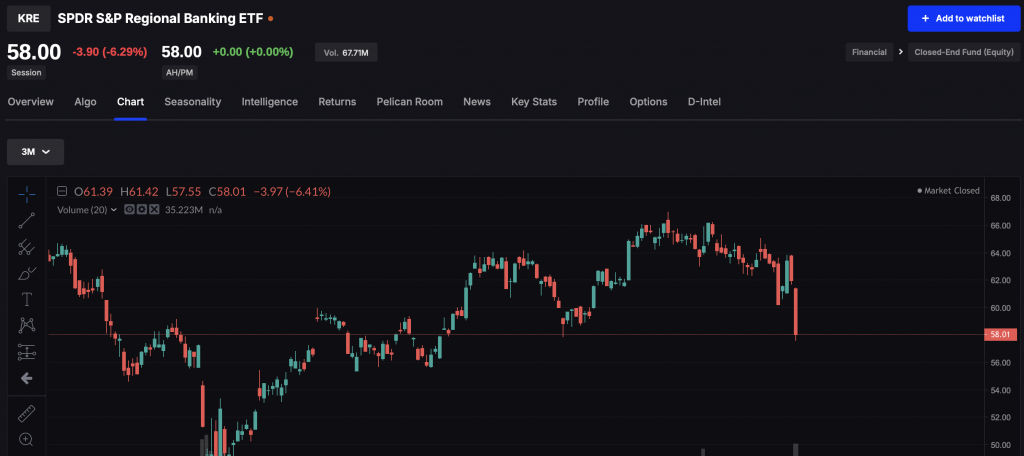
Task: Open the Volume indicator settings gear
Action: [141, 210]
